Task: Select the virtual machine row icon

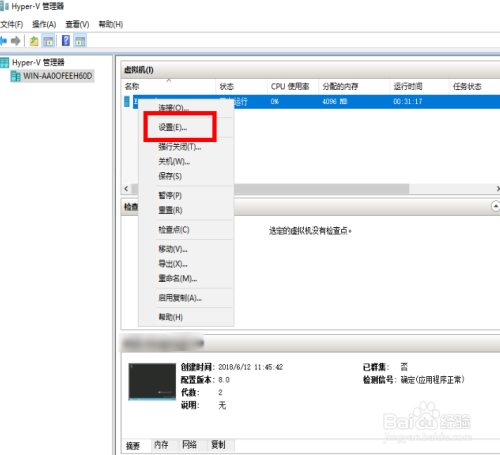Action: click(127, 101)
